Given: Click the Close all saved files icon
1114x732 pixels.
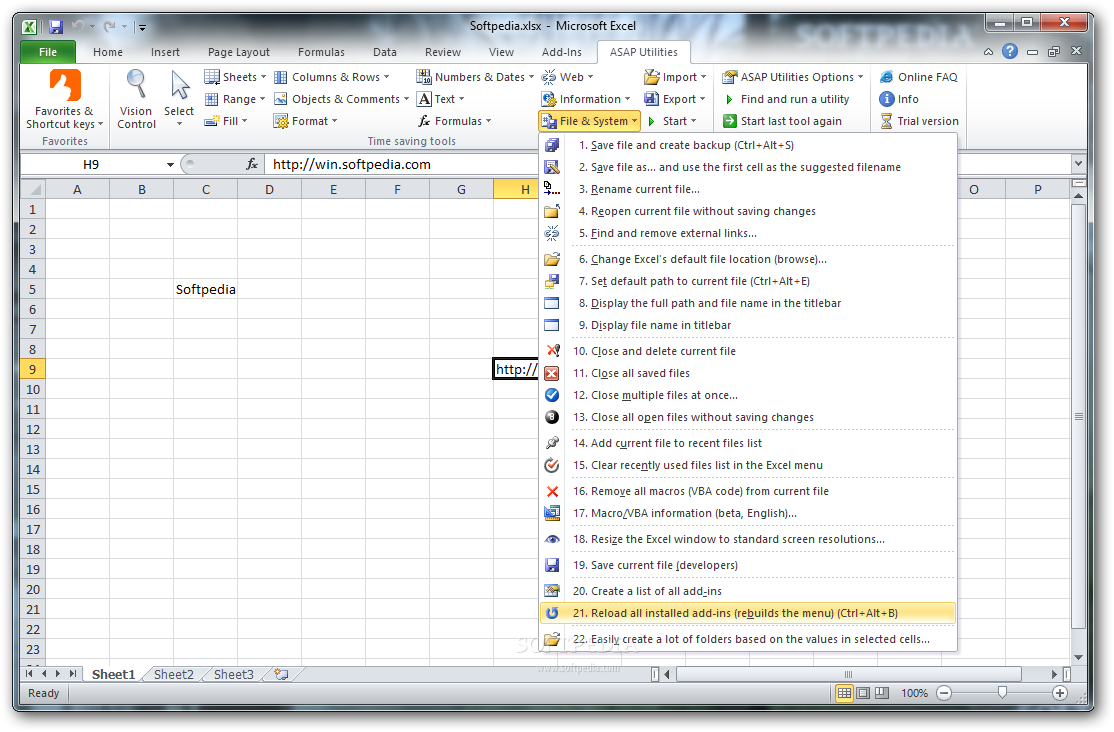Looking at the screenshot, I should (552, 373).
